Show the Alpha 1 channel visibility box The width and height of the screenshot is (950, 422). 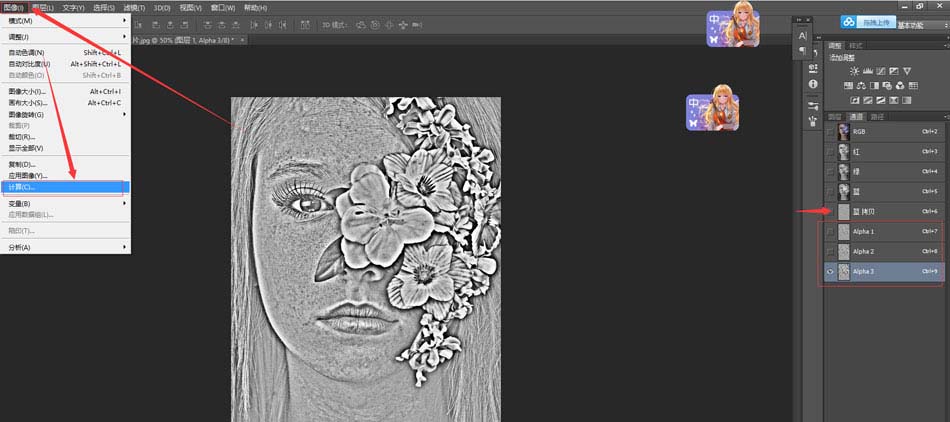[831, 231]
